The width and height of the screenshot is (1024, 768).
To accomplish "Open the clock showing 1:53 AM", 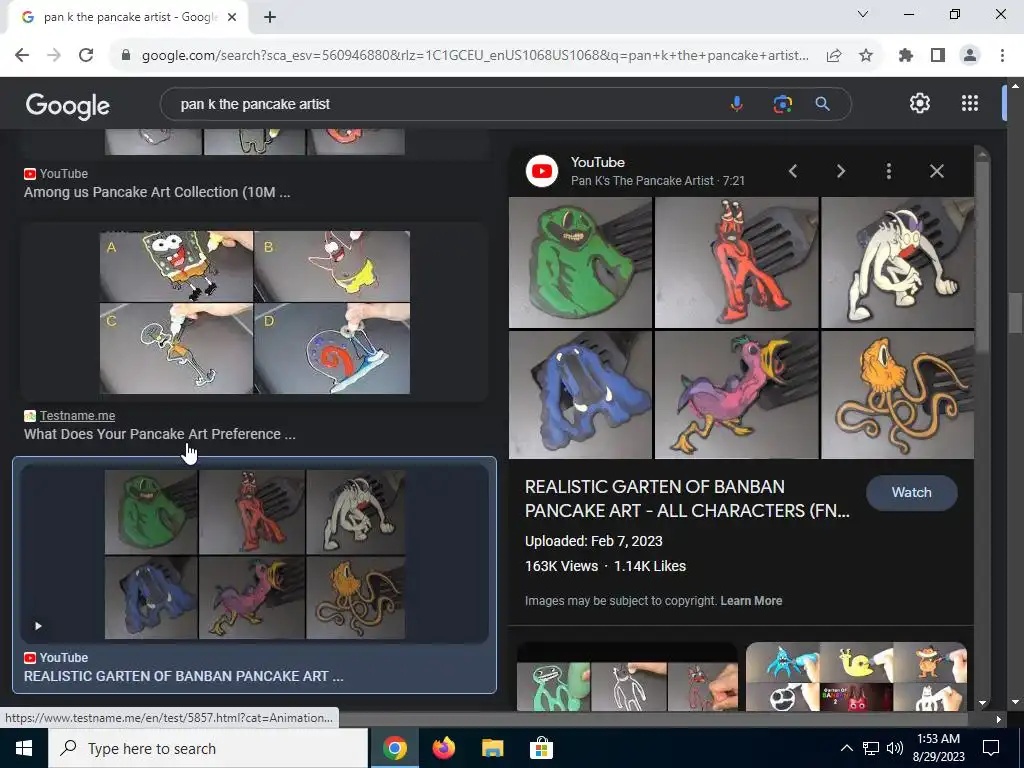I will (x=940, y=748).
